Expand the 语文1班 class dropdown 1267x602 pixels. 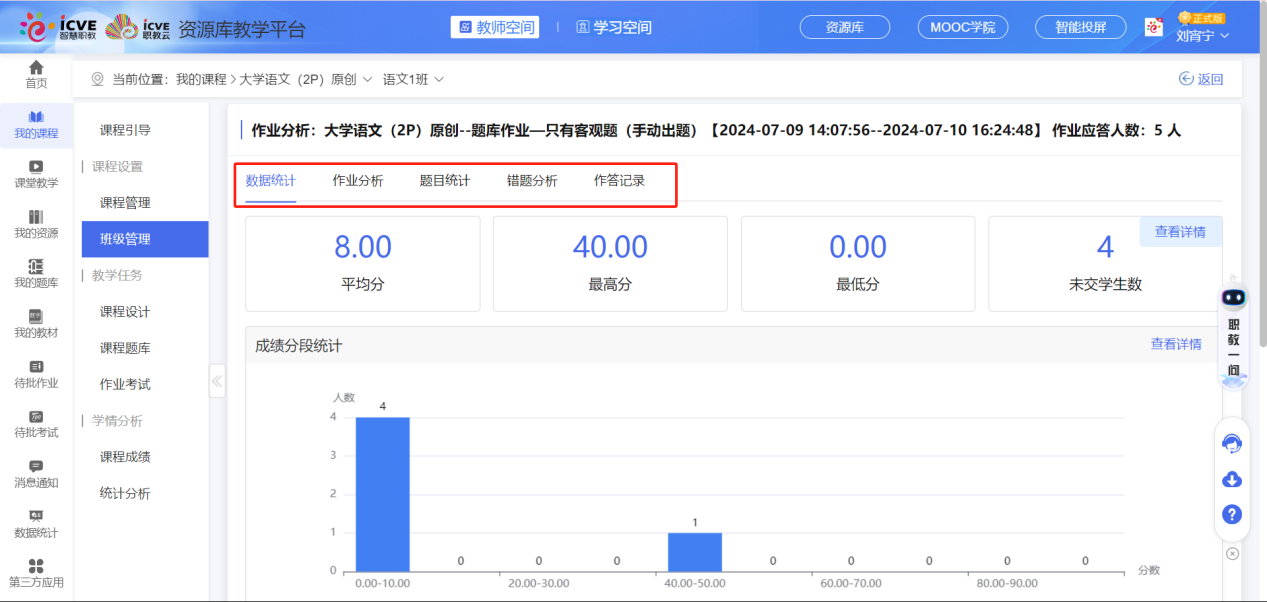coord(413,79)
